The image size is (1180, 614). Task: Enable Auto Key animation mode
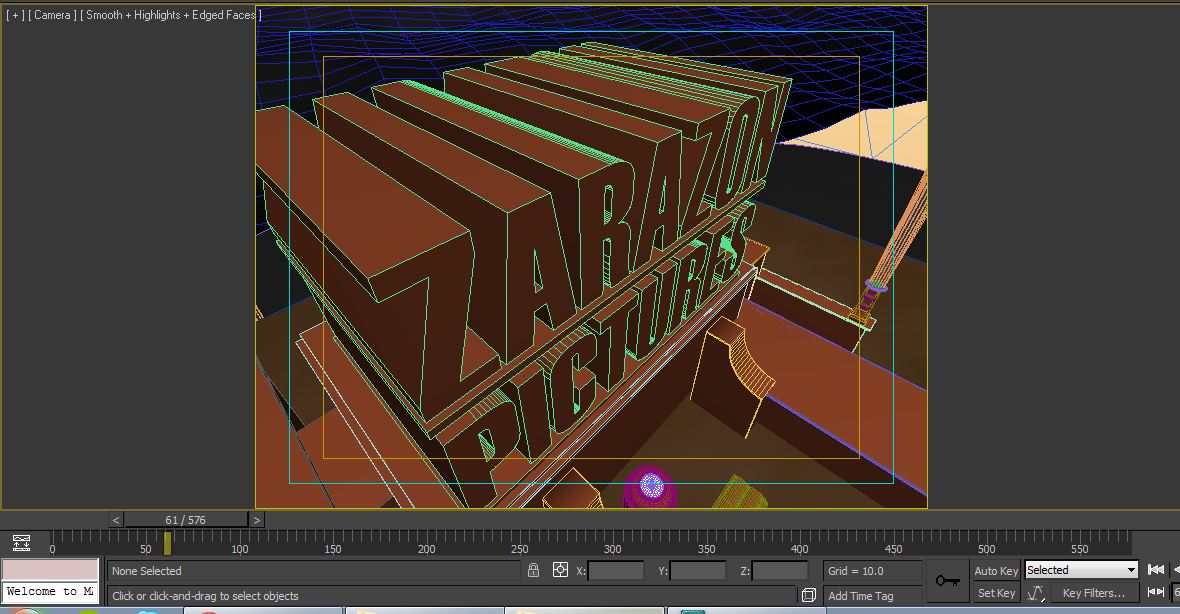(x=997, y=570)
